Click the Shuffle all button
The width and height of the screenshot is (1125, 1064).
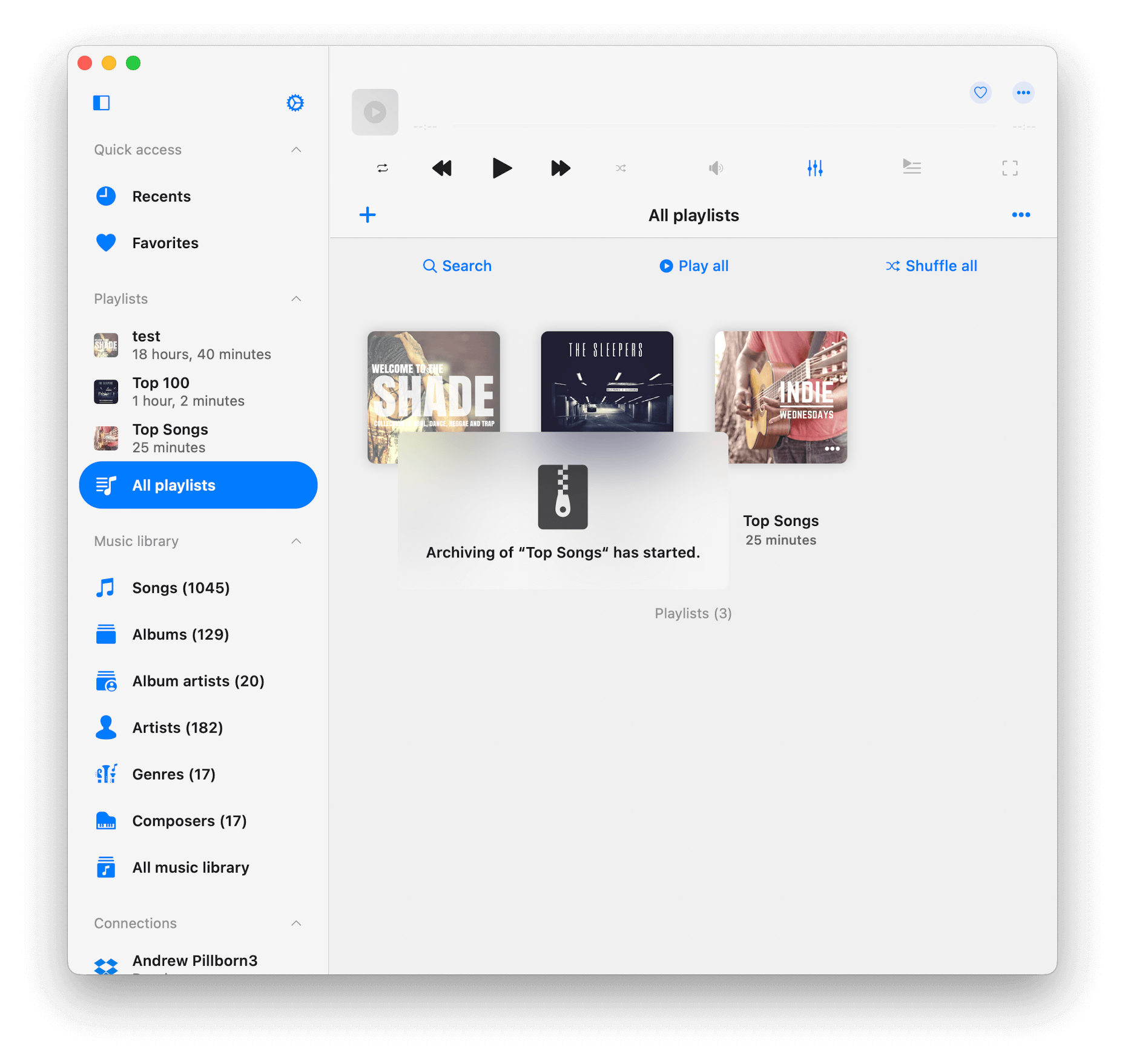point(931,266)
